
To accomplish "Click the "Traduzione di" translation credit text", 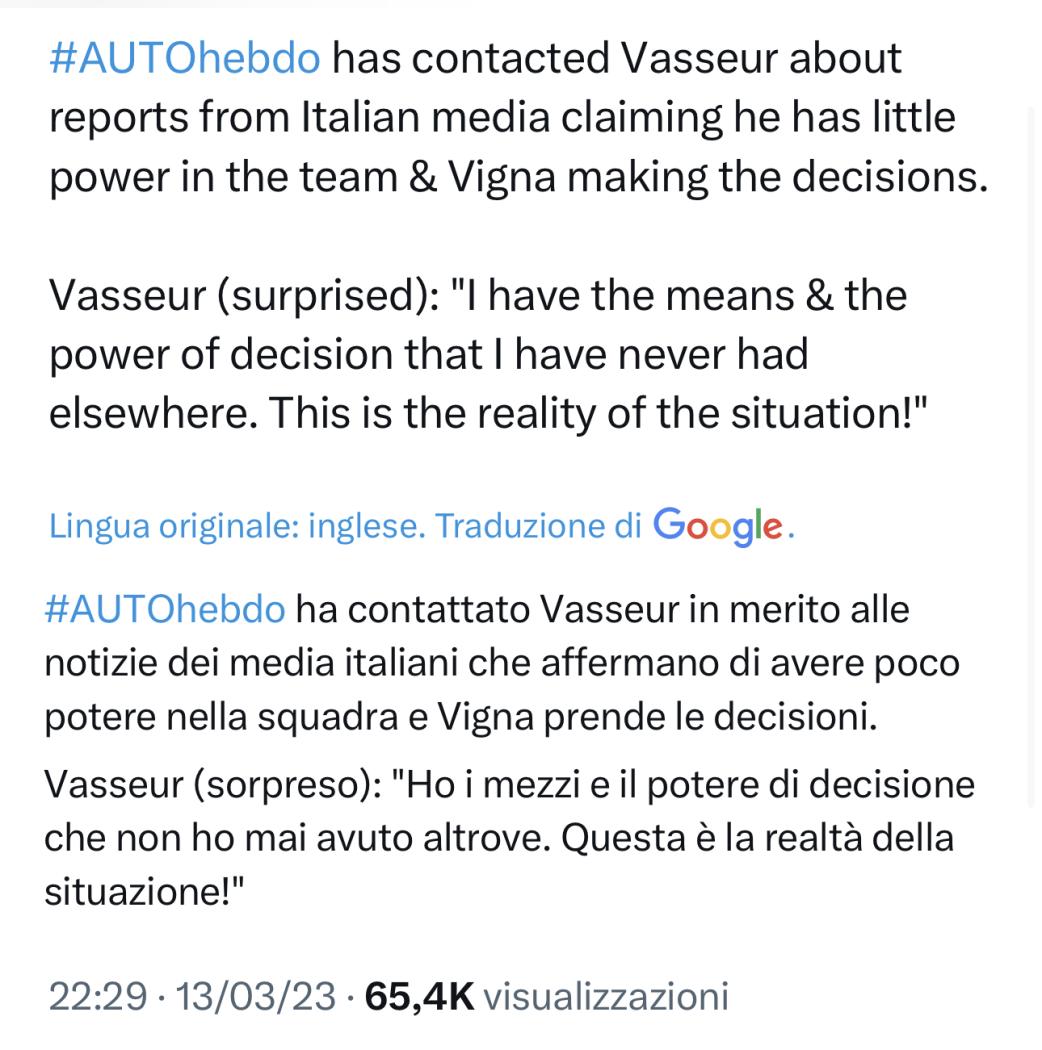I will pyautogui.click(x=538, y=526).
